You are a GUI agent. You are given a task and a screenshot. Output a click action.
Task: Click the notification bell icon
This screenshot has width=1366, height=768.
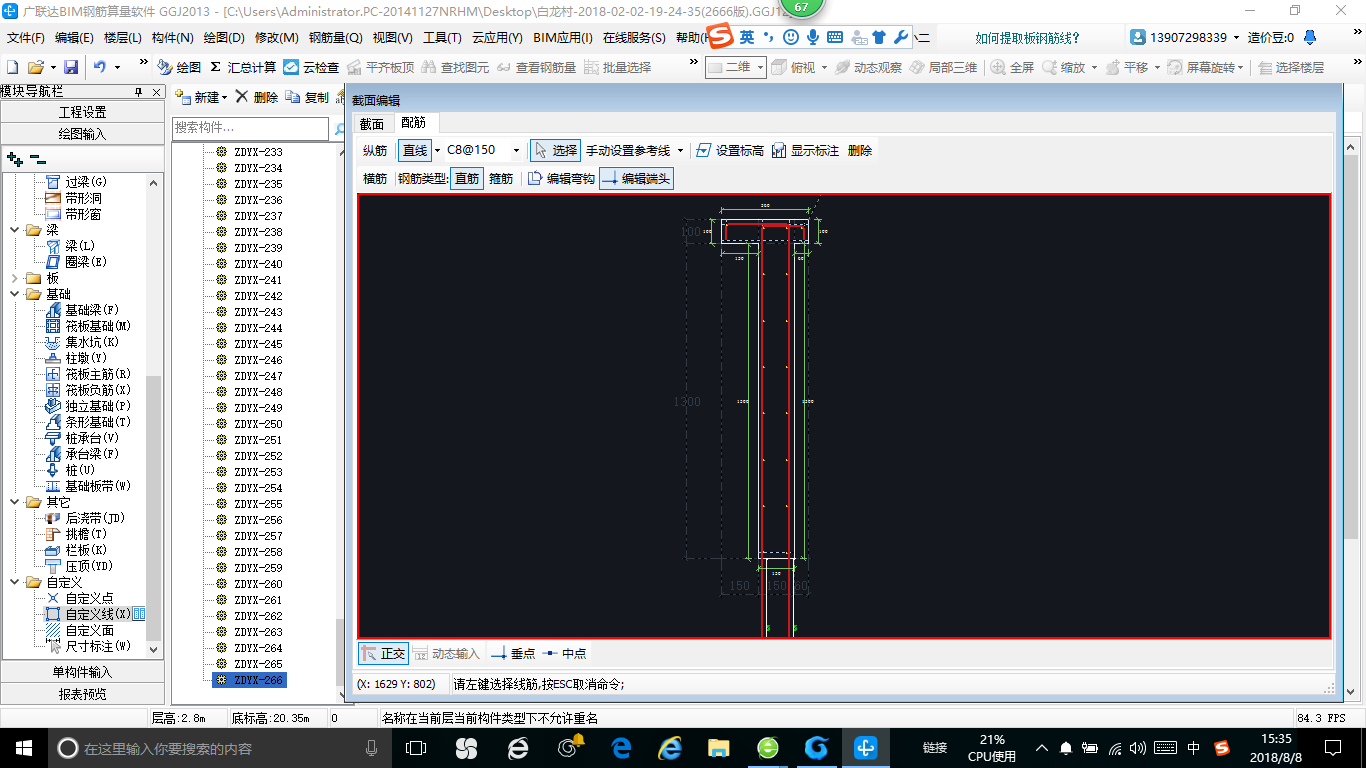pyautogui.click(x=1309, y=37)
